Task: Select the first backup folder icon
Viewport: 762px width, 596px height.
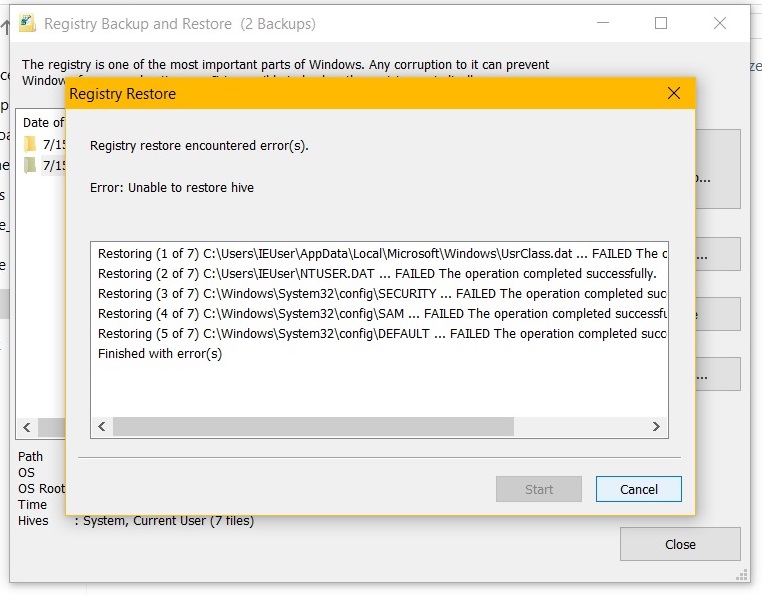Action: (x=30, y=144)
